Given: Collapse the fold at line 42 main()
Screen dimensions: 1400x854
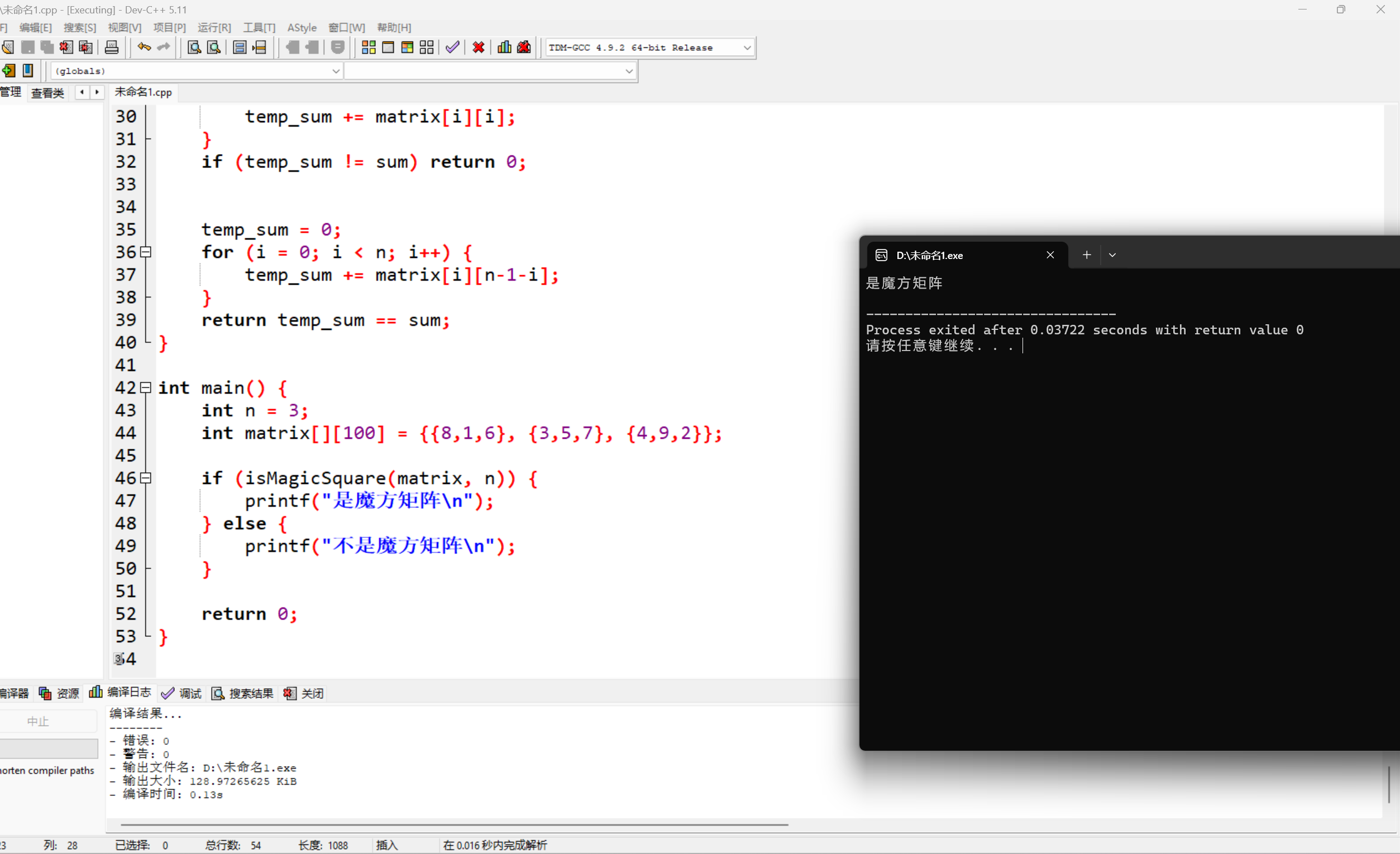Looking at the screenshot, I should pos(146,388).
